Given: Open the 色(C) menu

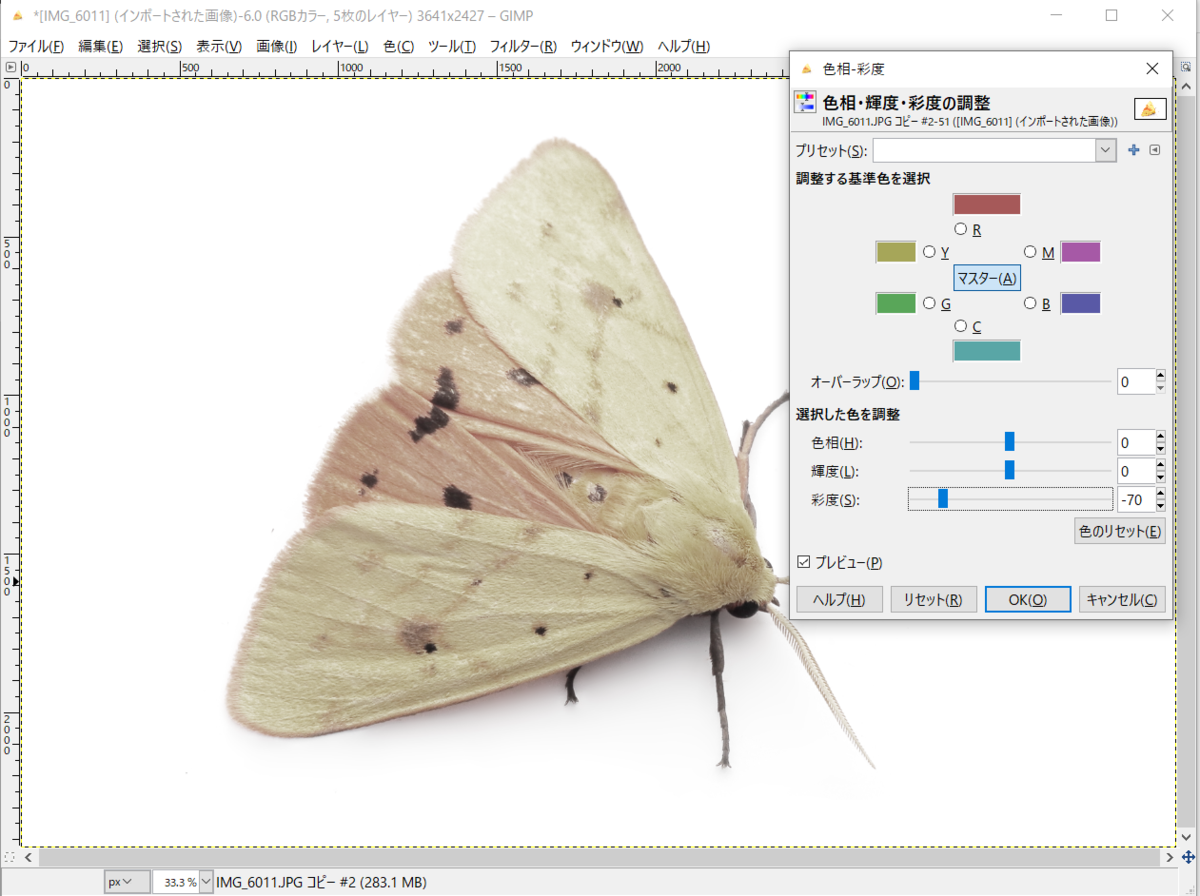Looking at the screenshot, I should click(399, 46).
